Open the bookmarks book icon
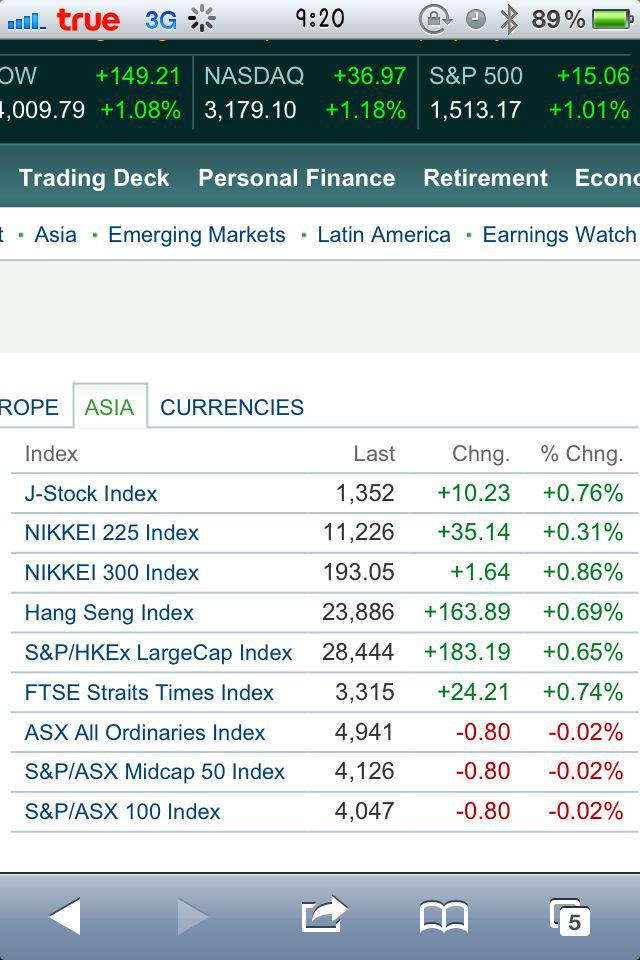The width and height of the screenshot is (640, 960). (443, 916)
